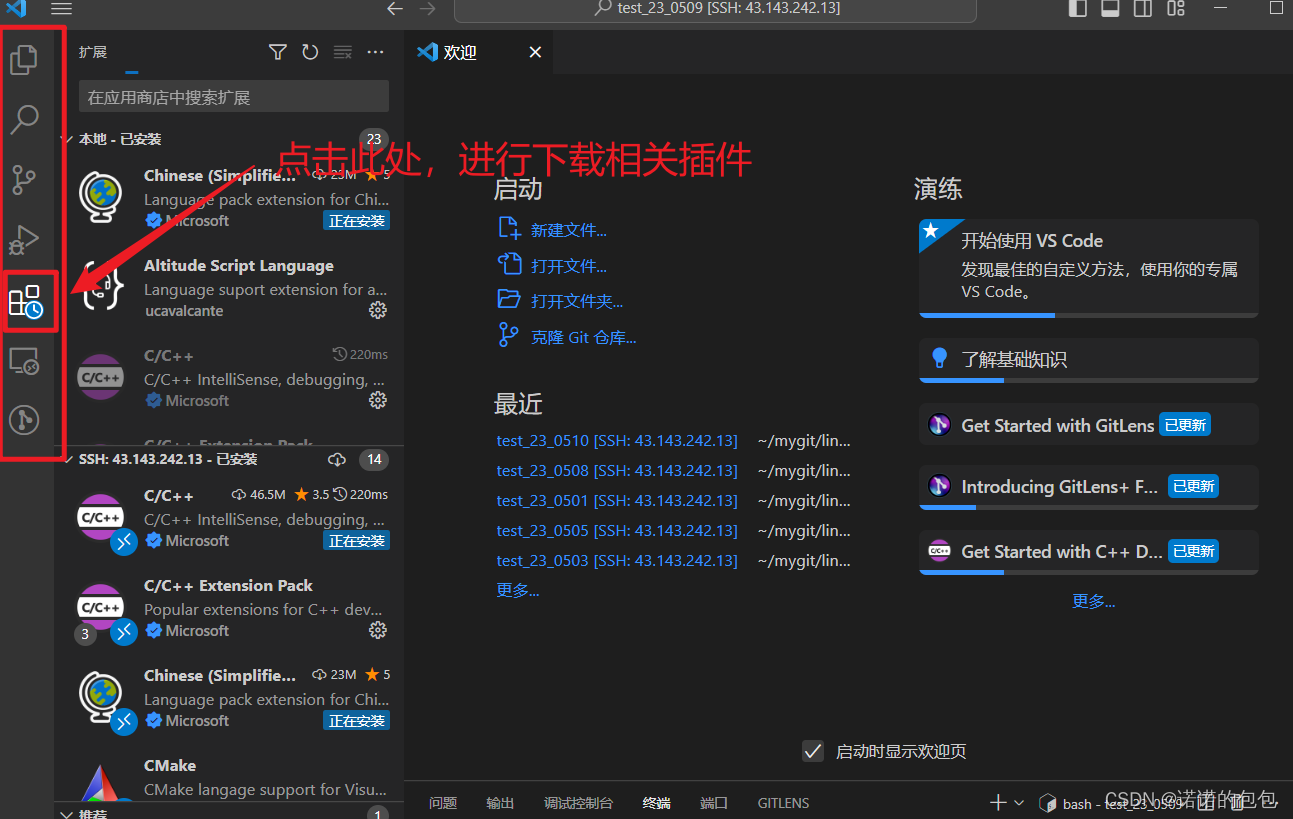Switch to the 终端 panel tab
The image size is (1293, 819).
point(657,803)
